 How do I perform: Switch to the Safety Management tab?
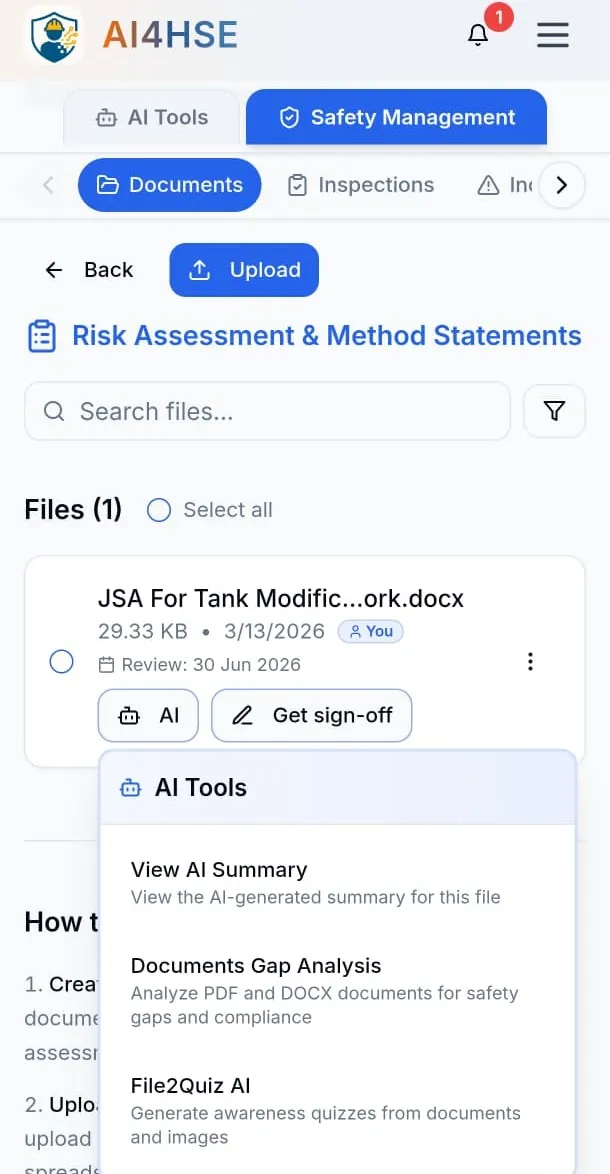397,118
